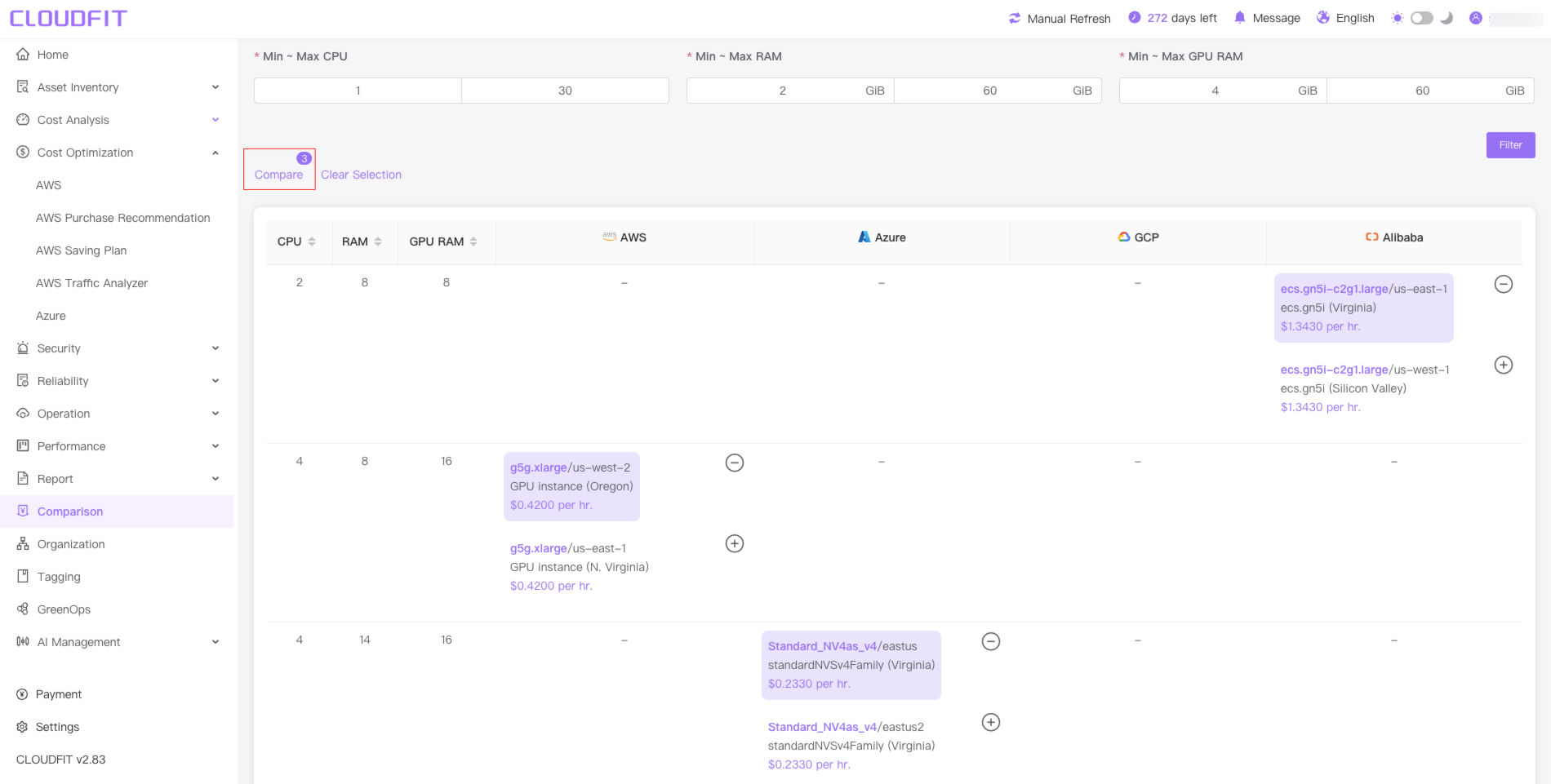
Task: Click the Operation icon
Action: 23,413
